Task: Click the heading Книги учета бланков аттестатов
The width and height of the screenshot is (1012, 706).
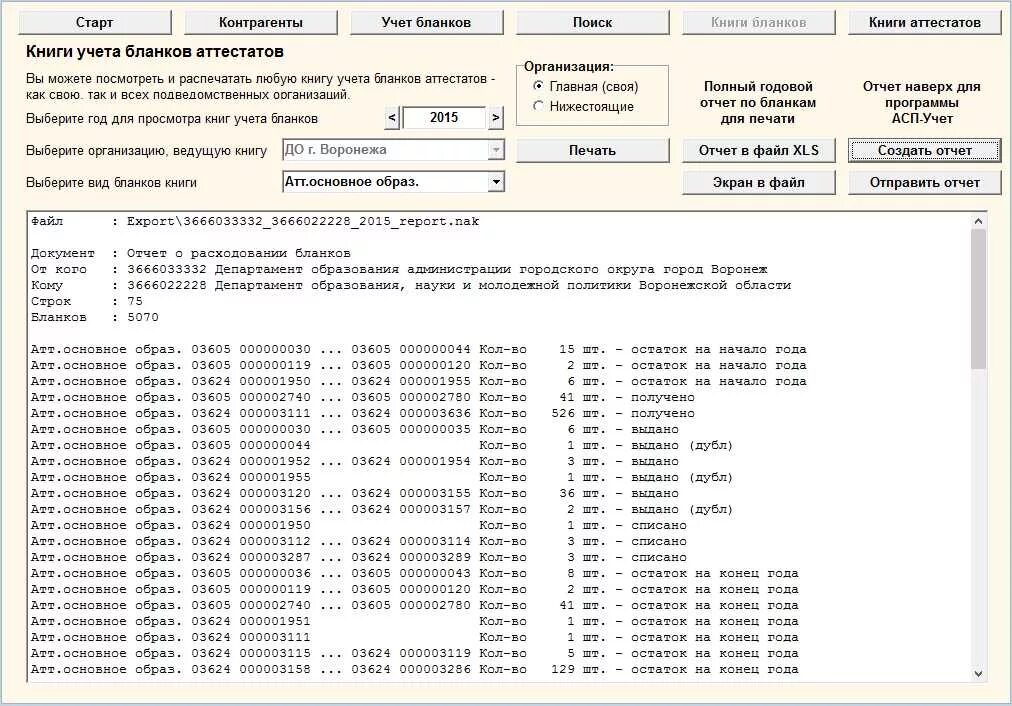Action: click(x=155, y=52)
